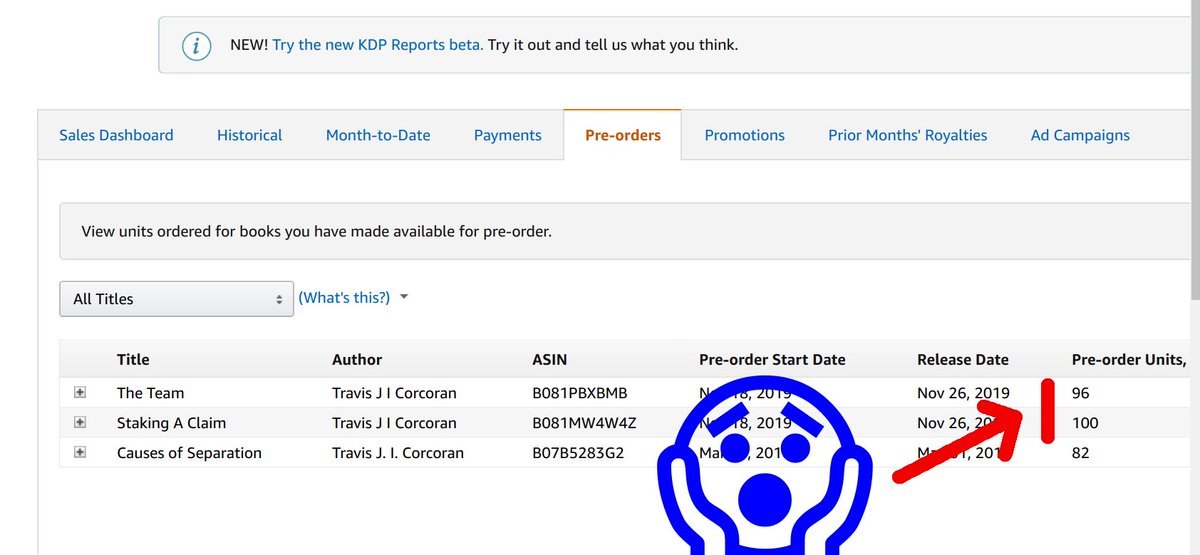Click the Pre-order Start Date header
Image resolution: width=1200 pixels, height=555 pixels.
pos(772,359)
